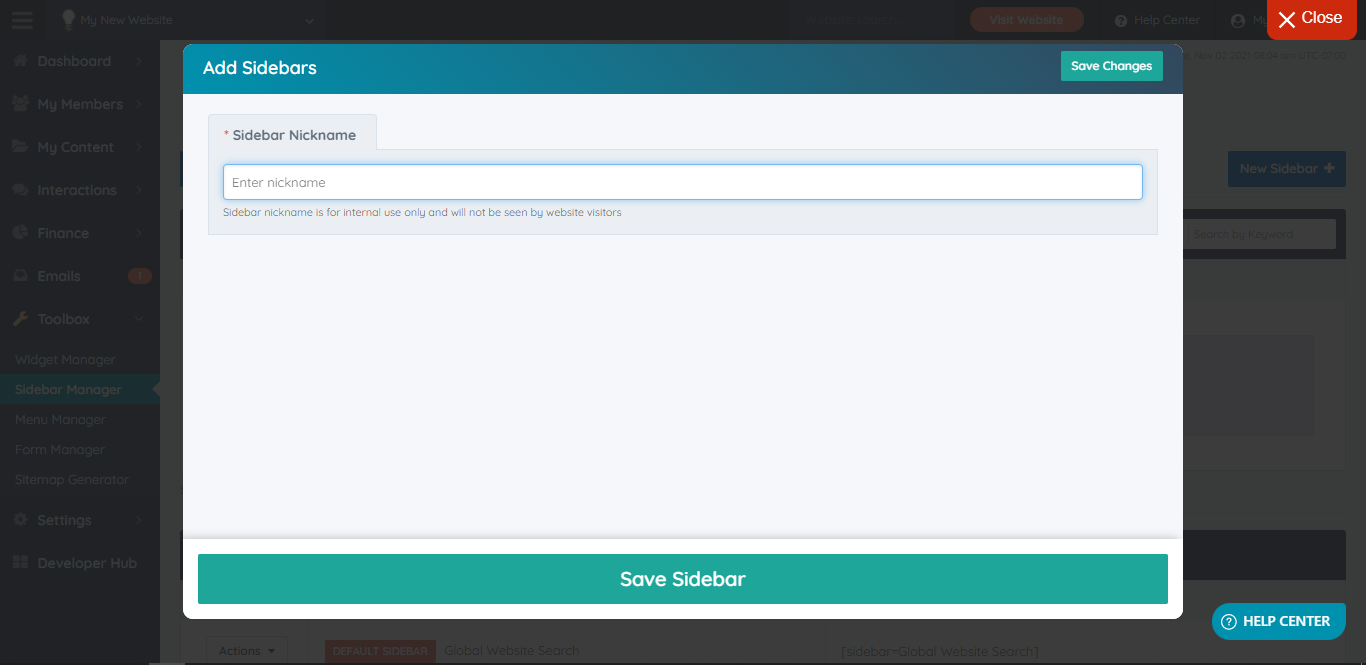
Task: Open Widget Manager in the sidebar
Action: pos(65,360)
